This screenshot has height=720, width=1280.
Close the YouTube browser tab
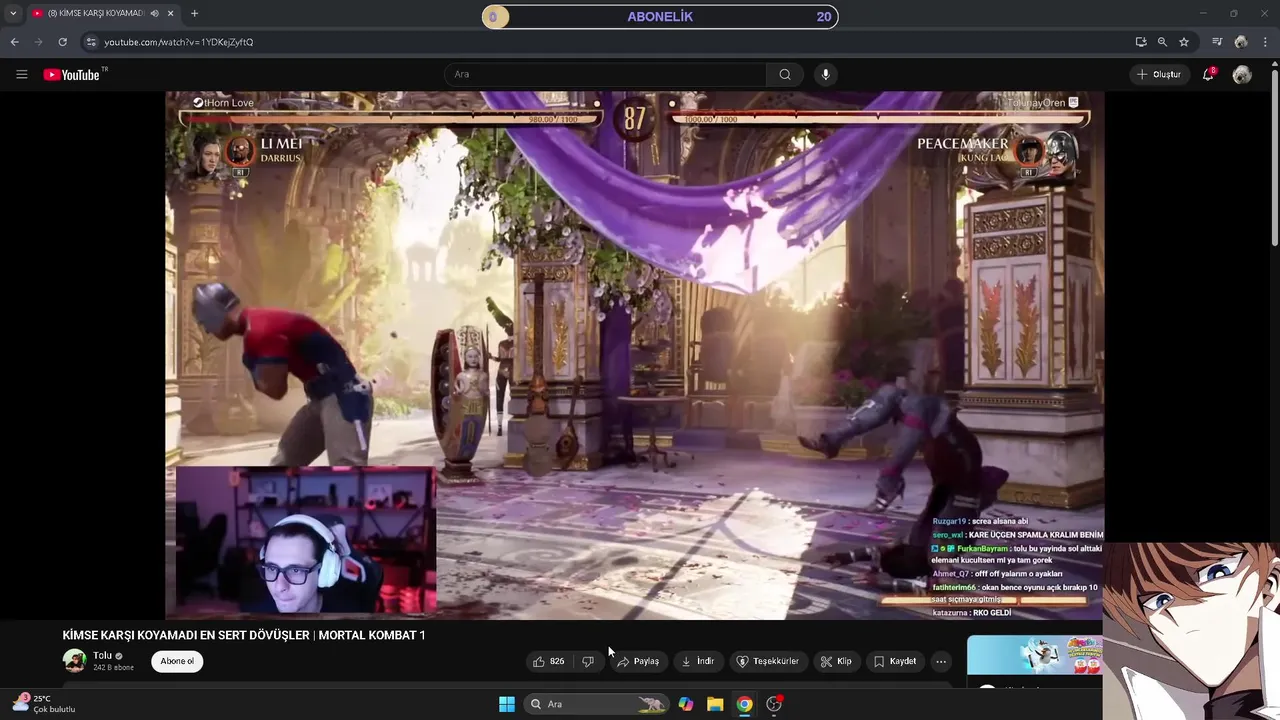coord(171,13)
